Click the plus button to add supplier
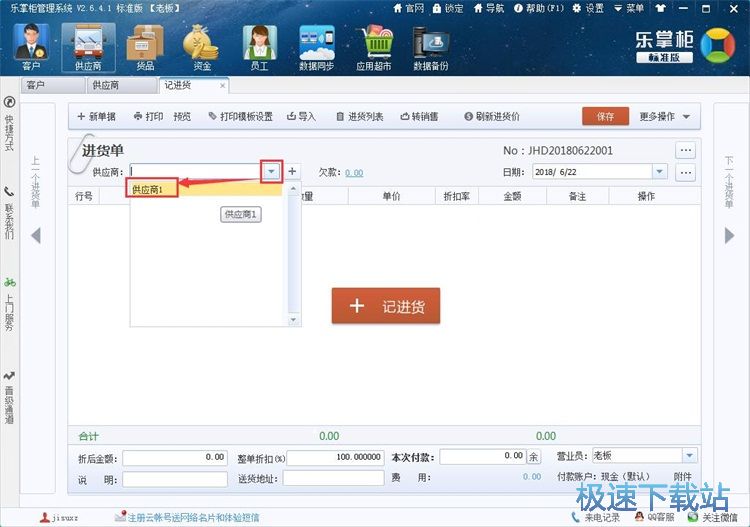 (292, 171)
